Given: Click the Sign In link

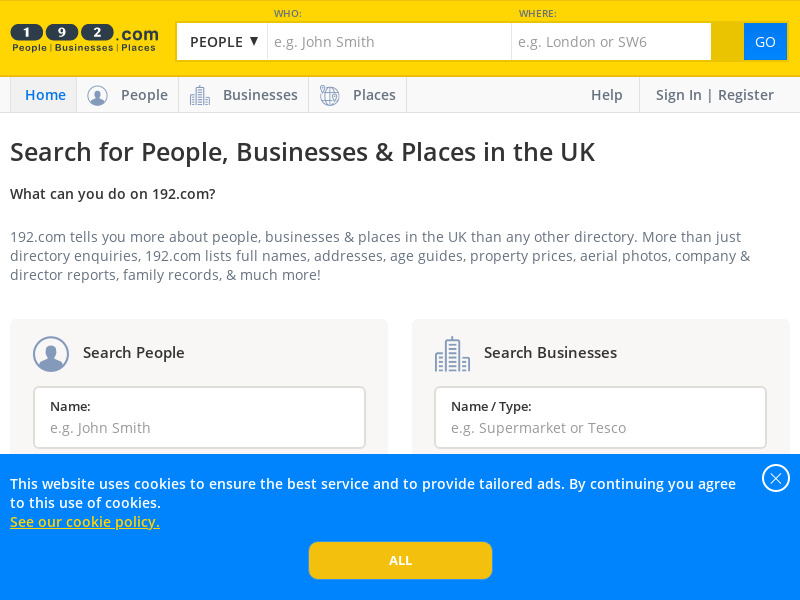Looking at the screenshot, I should click(x=679, y=94).
